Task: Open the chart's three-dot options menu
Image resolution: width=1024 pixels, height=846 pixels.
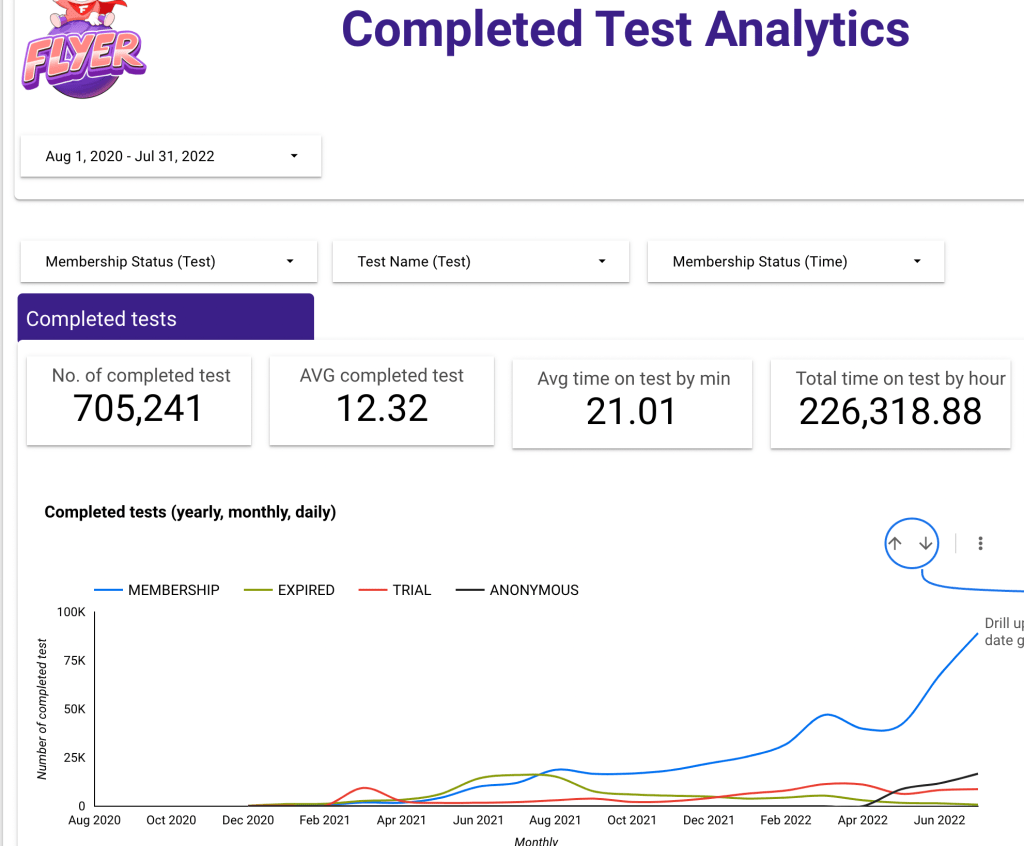Action: point(980,544)
